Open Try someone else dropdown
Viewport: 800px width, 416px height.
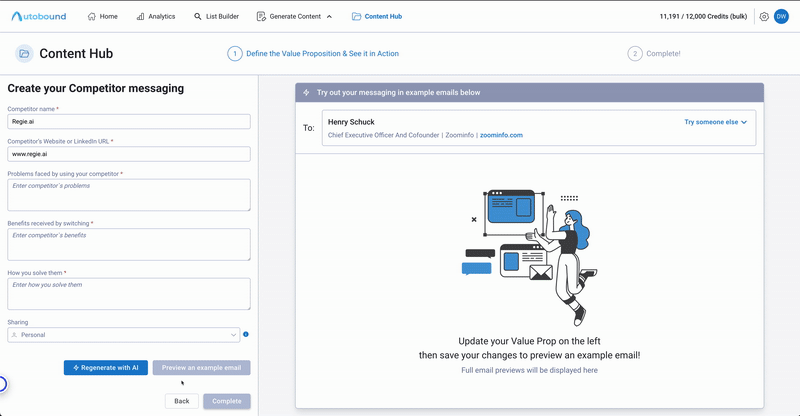(715, 122)
